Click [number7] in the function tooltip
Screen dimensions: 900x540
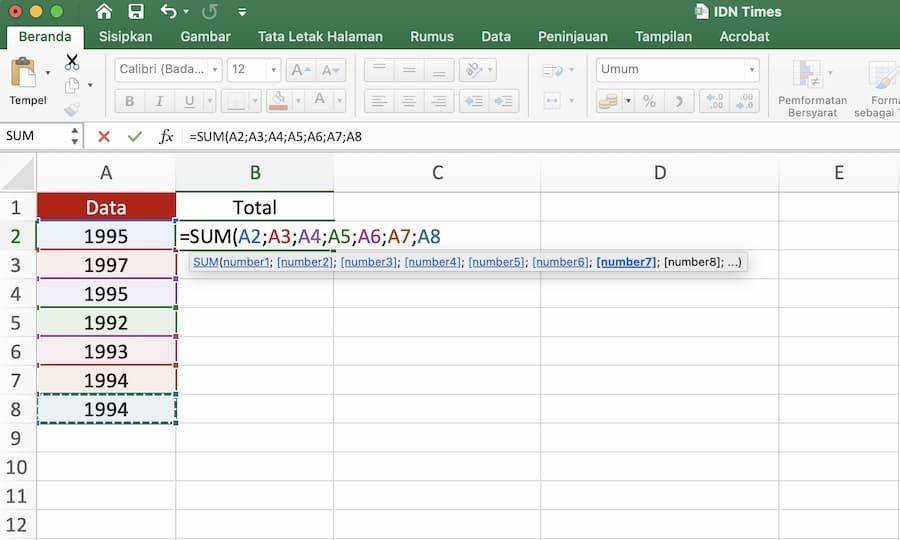(x=626, y=262)
